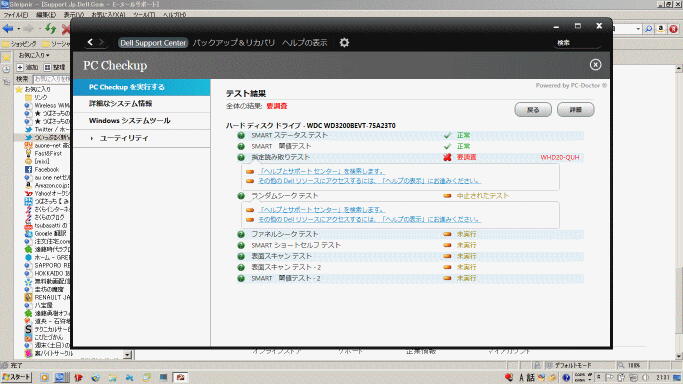683x384 pixels.
Task: Click the blue help icon in the system tray
Action: pos(566,377)
